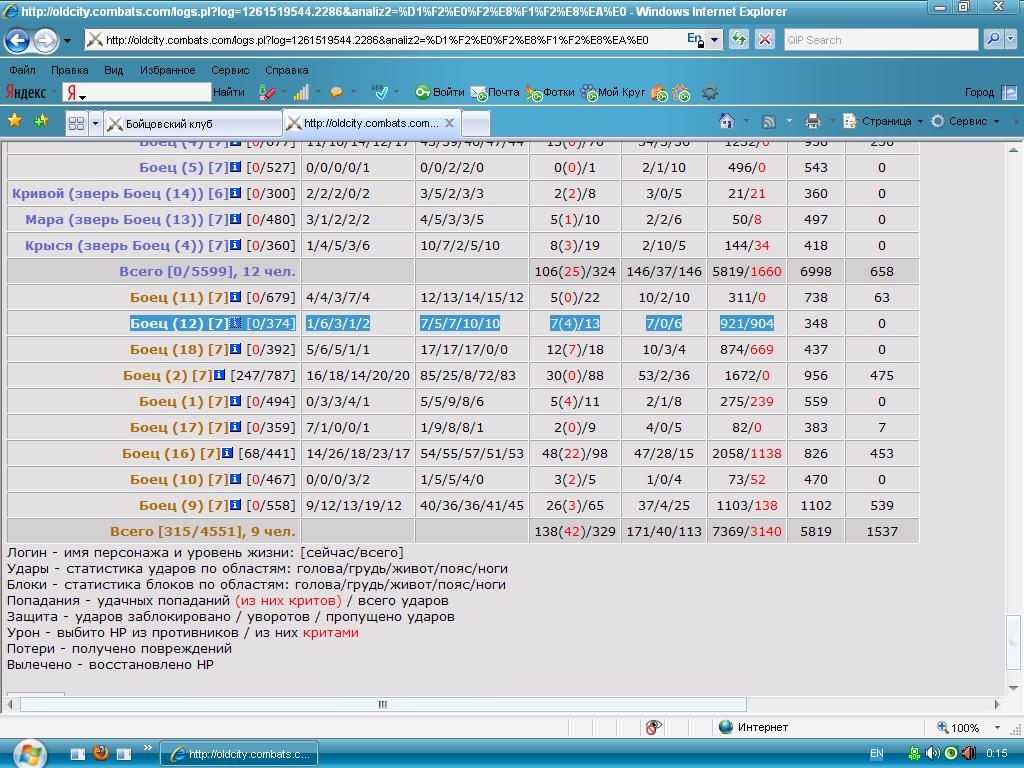Click the taskbar speaker volume icon
The height and width of the screenshot is (768, 1024).
[933, 753]
